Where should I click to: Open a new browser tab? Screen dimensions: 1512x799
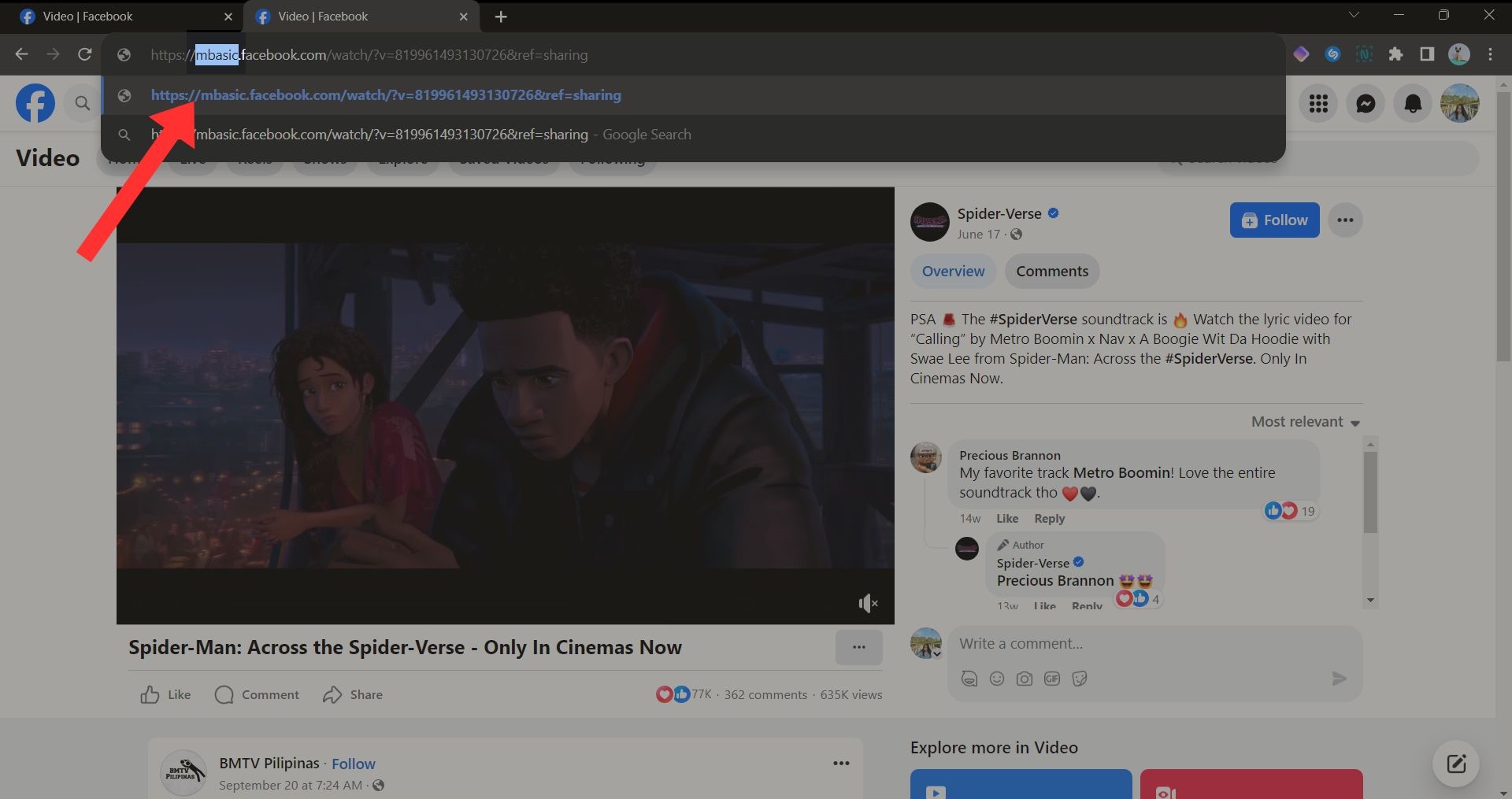click(501, 17)
